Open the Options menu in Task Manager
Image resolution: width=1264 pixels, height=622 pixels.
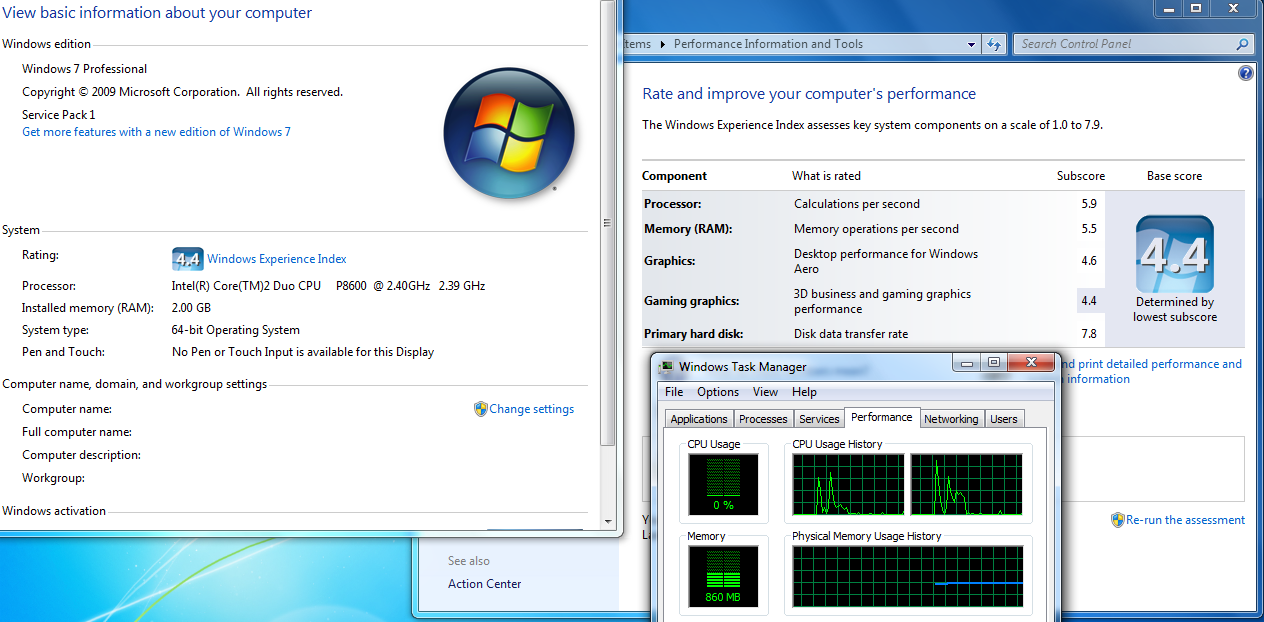(x=718, y=392)
